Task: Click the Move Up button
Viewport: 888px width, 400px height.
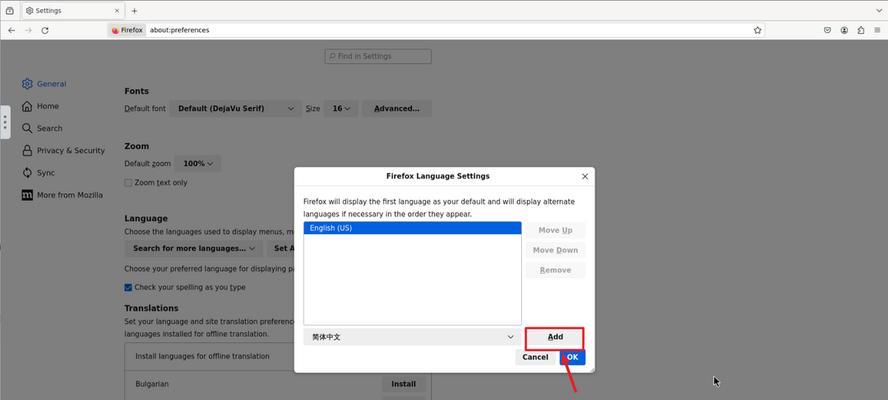Action: coord(555,230)
